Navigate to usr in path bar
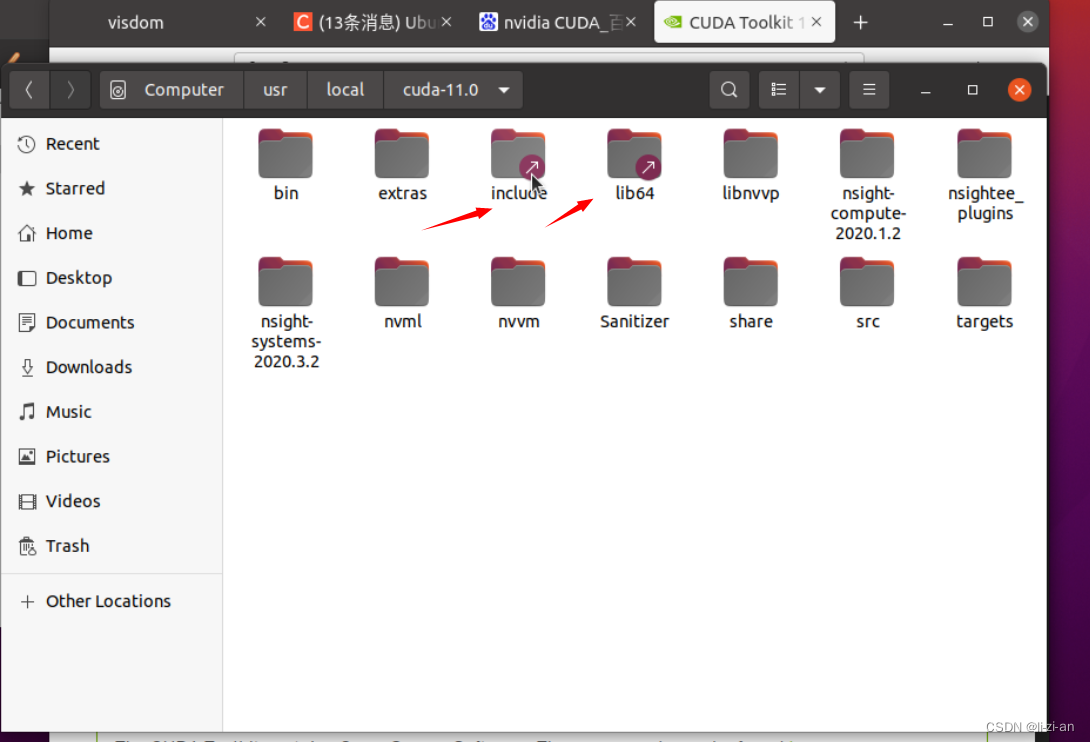Viewport: 1090px width, 742px height. click(x=275, y=90)
